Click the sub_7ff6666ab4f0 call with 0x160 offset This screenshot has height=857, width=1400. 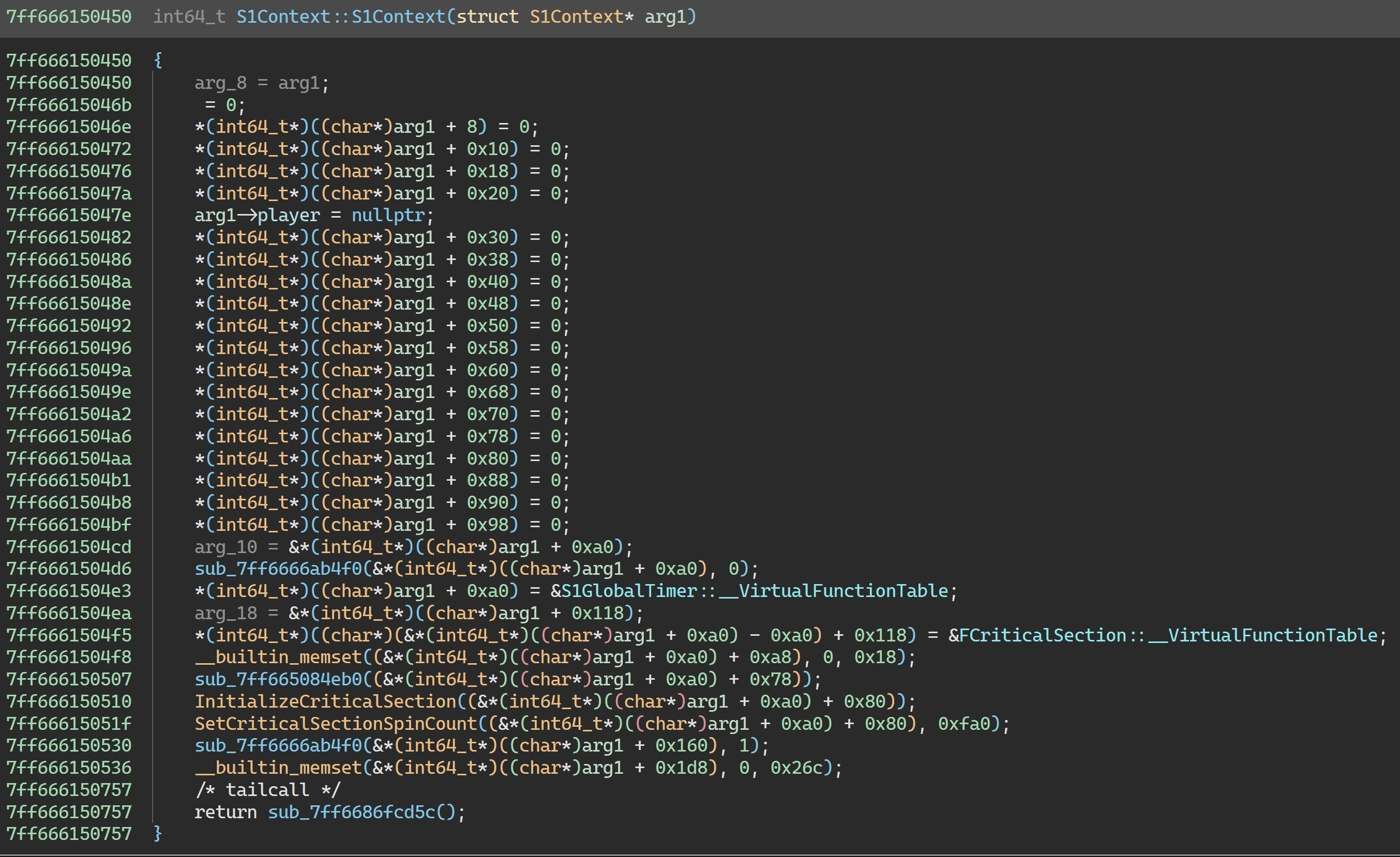[x=278, y=746]
